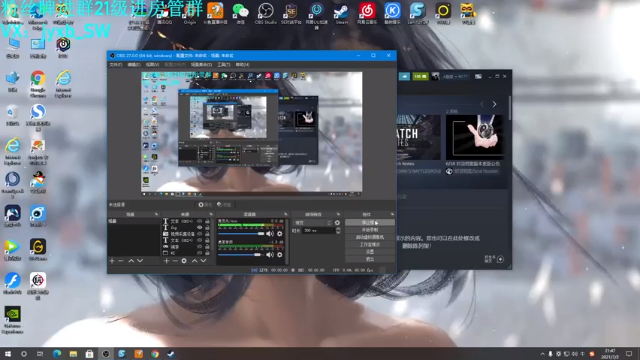Toggle visibility eye of the fourth source row
Viewport: 640px width, 360px height.
(x=200, y=240)
